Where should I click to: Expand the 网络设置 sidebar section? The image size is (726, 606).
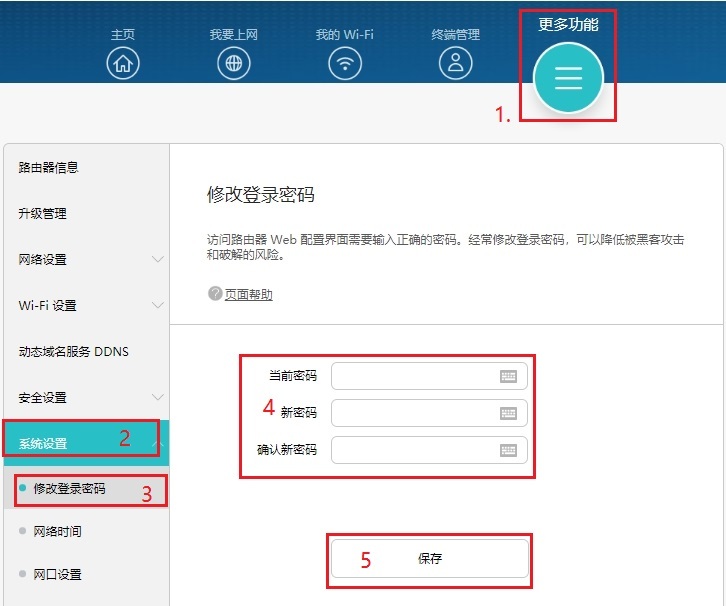(x=157, y=260)
